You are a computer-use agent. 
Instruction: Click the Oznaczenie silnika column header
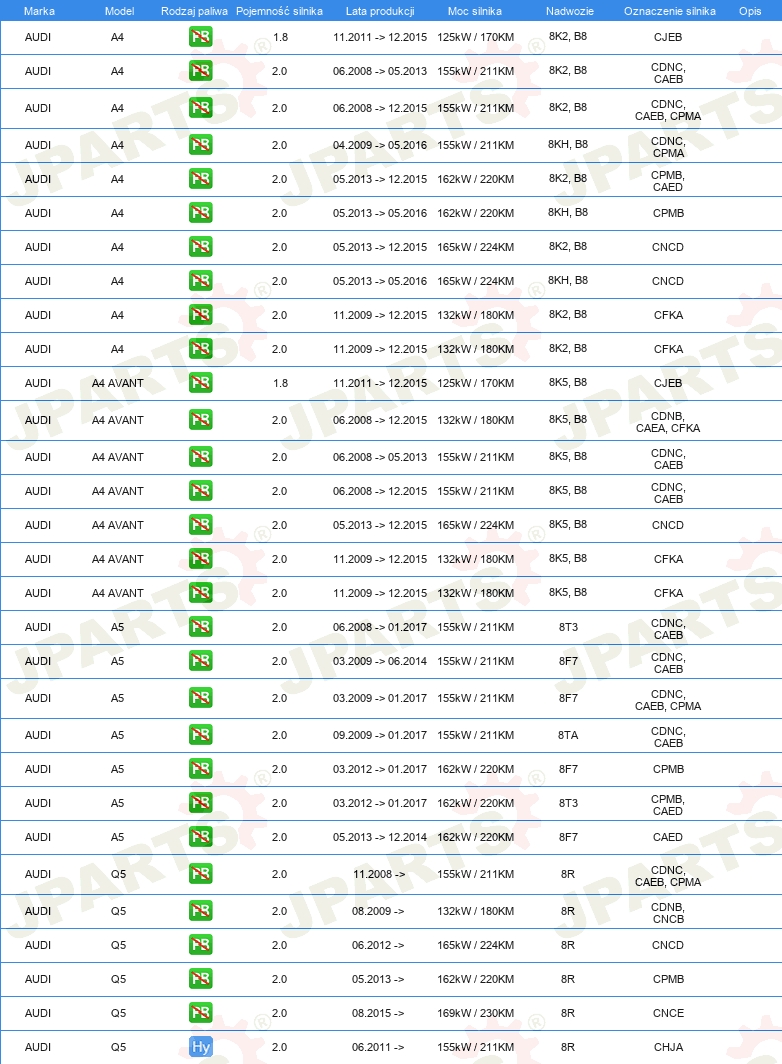(669, 11)
